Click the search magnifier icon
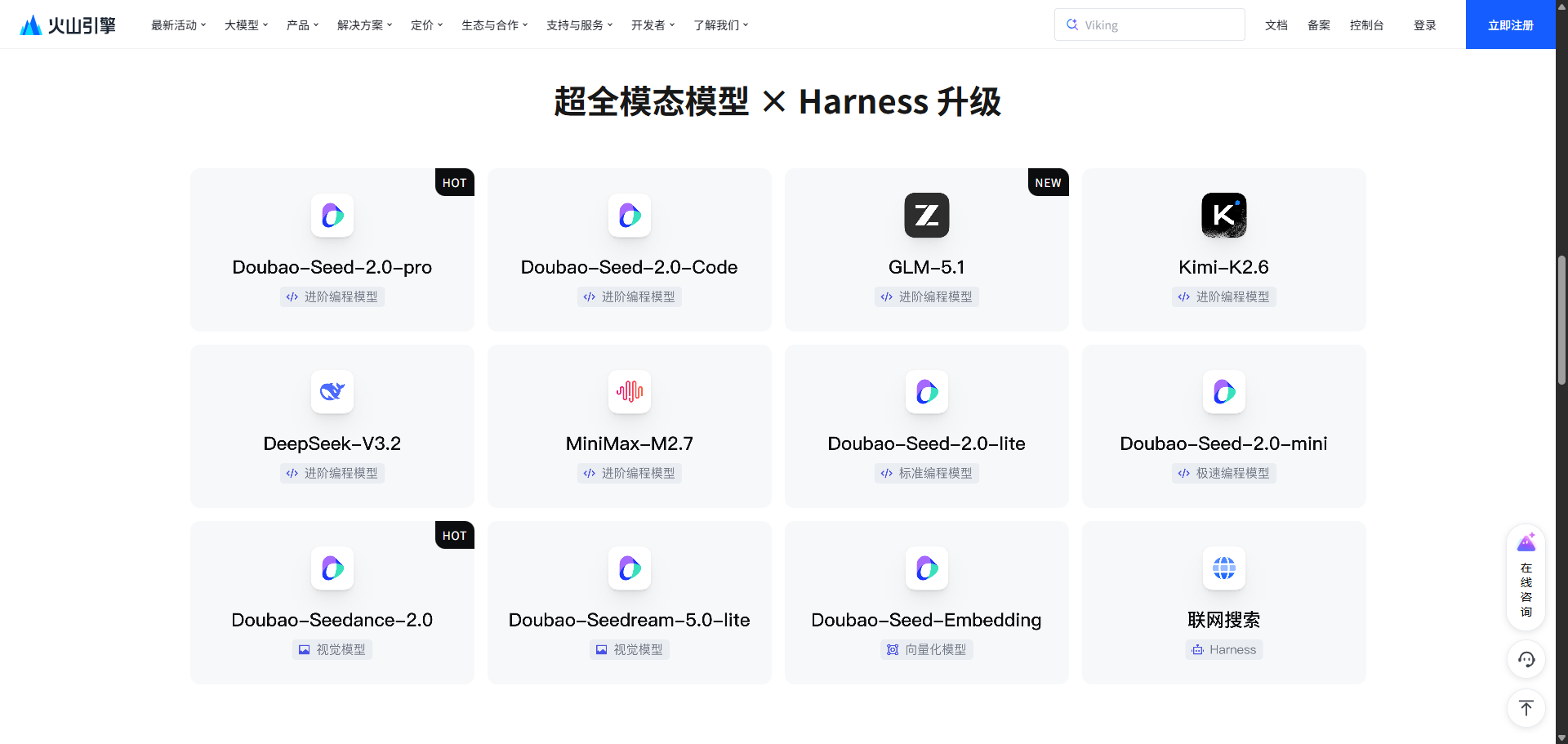1568x744 pixels. (x=1072, y=25)
